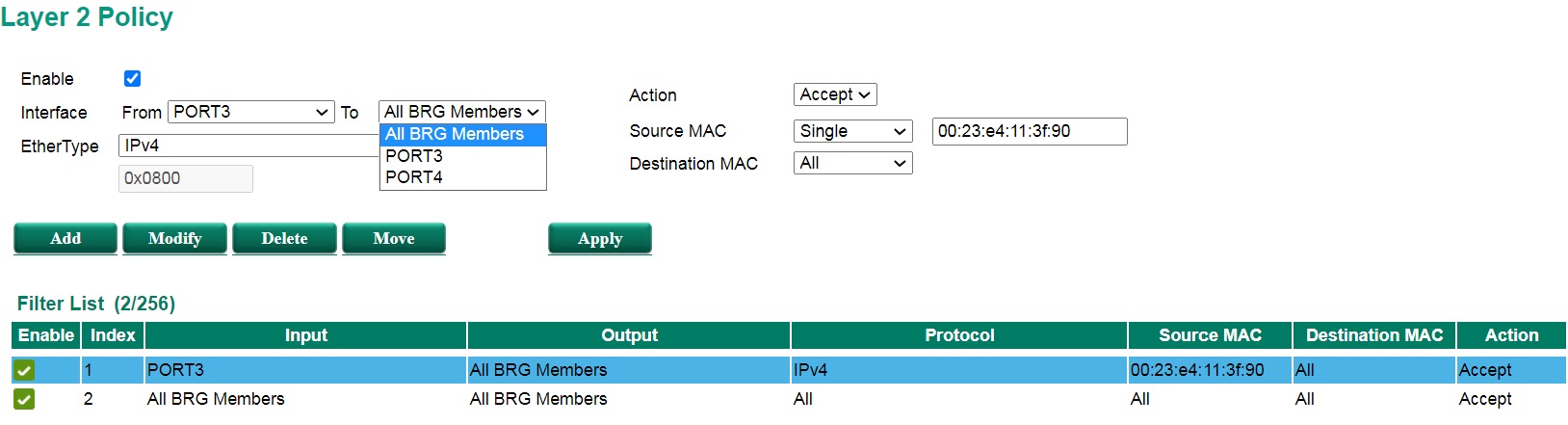Click the Delete button
Viewport: 1568px width, 425px height.
(x=284, y=238)
